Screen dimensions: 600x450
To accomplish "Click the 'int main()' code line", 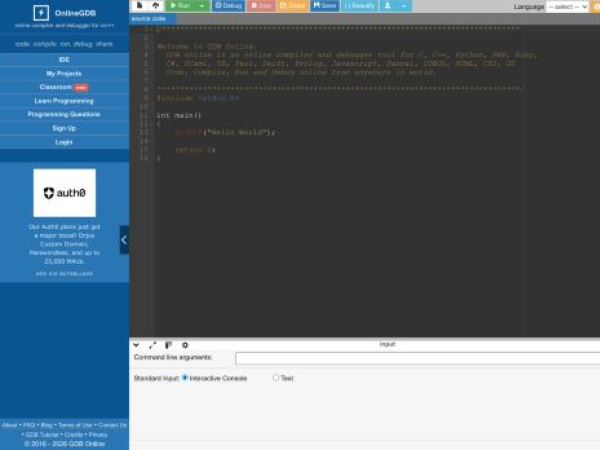I will (179, 115).
